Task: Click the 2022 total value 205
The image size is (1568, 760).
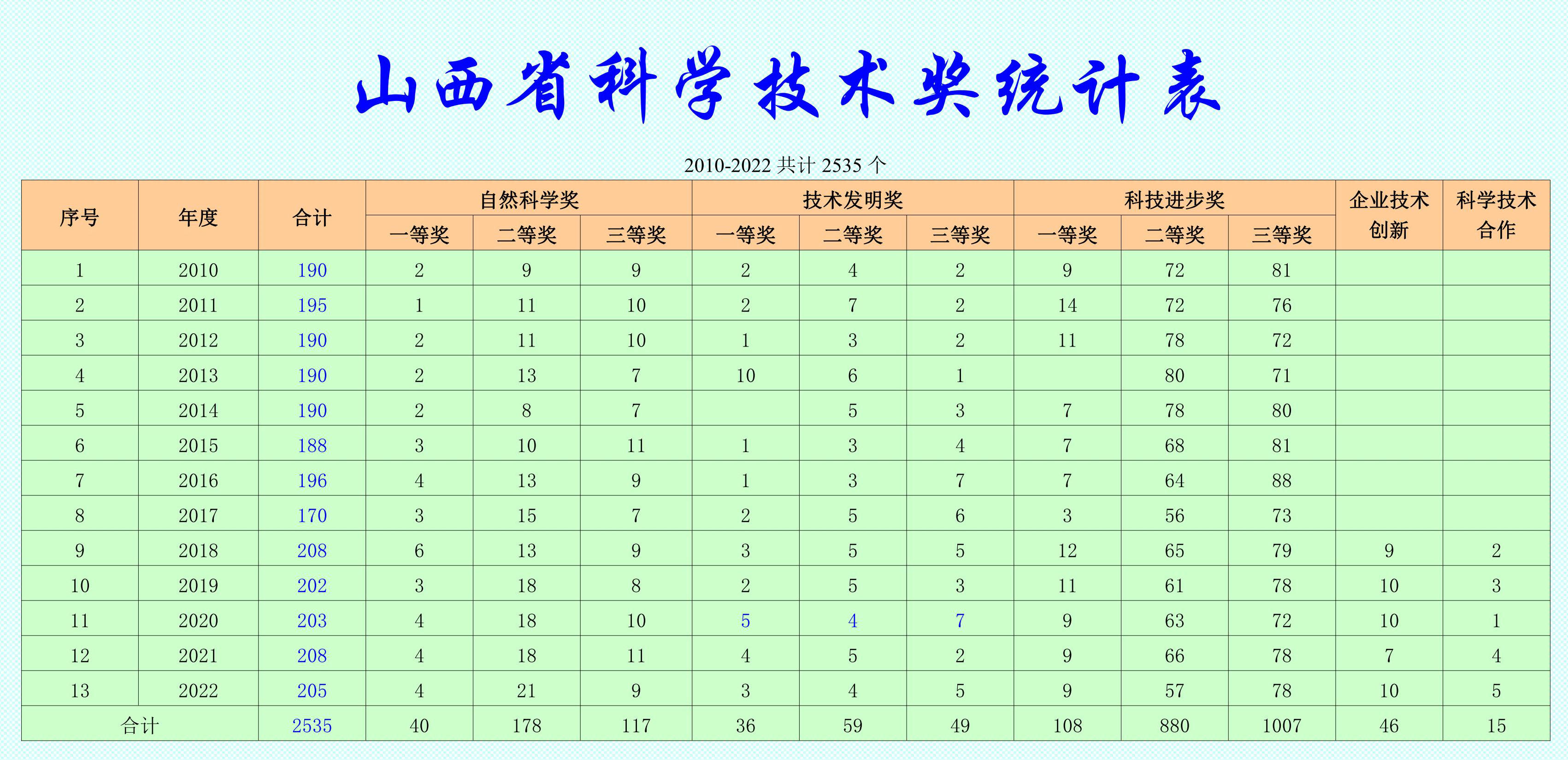Action: click(x=312, y=690)
